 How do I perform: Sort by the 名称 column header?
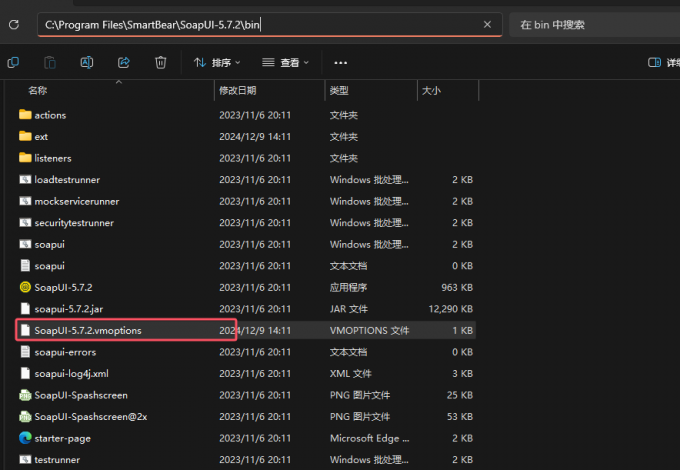[38, 90]
